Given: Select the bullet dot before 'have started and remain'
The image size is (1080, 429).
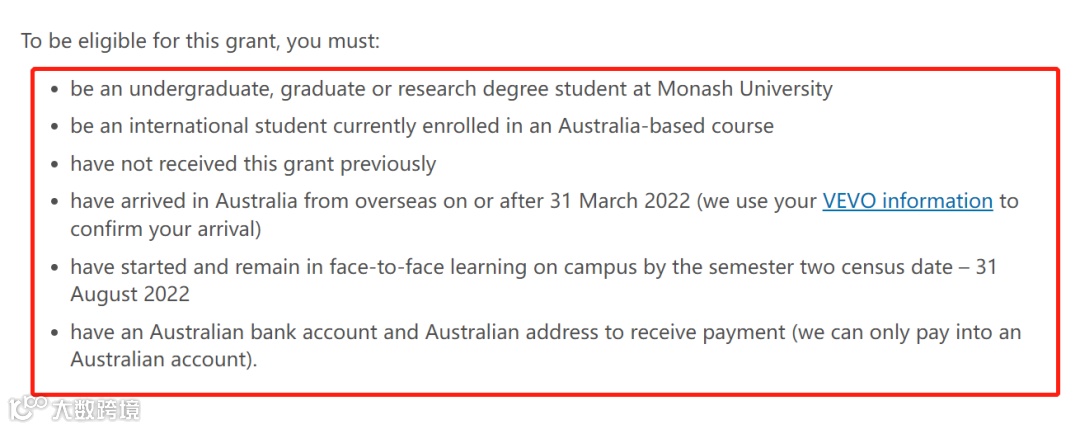Looking at the screenshot, I should tap(56, 268).
